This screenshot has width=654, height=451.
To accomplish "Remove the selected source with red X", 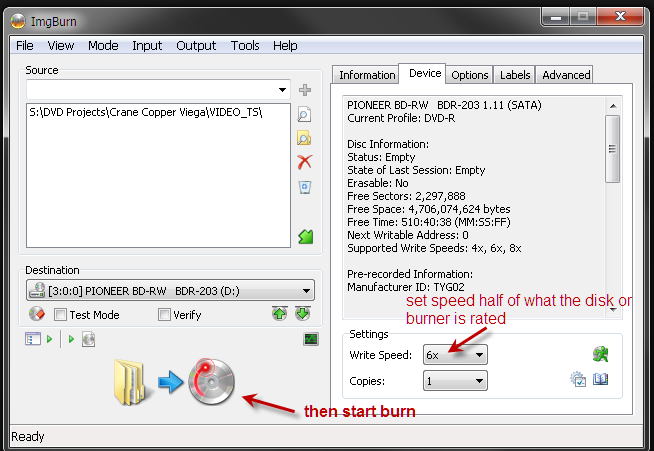I will (305, 162).
